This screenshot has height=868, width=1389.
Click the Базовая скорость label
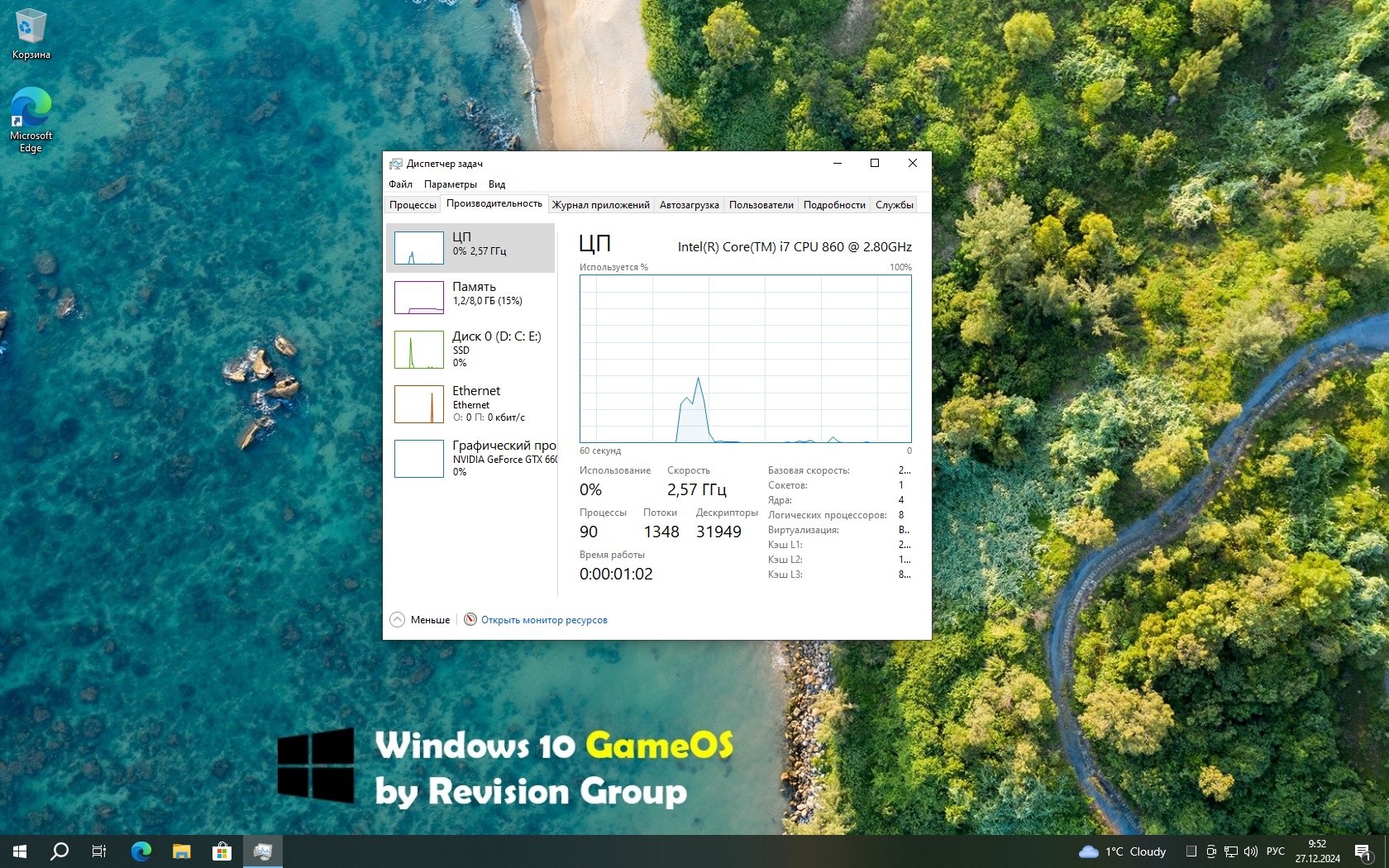pos(809,470)
